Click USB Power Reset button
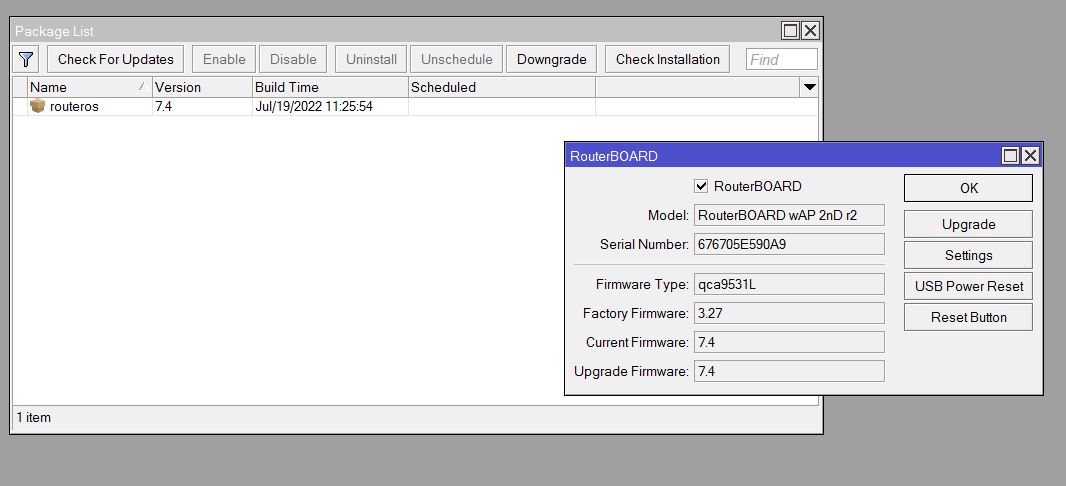Viewport: 1066px width, 486px height. 968,286
